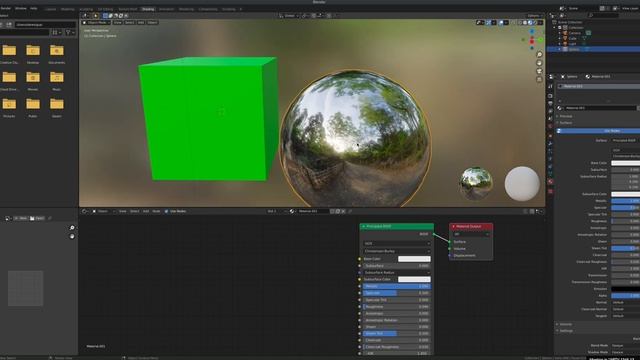Viewport: 640px width, 360px height.
Task: Click the outliner search field
Action: [x=603, y=16]
